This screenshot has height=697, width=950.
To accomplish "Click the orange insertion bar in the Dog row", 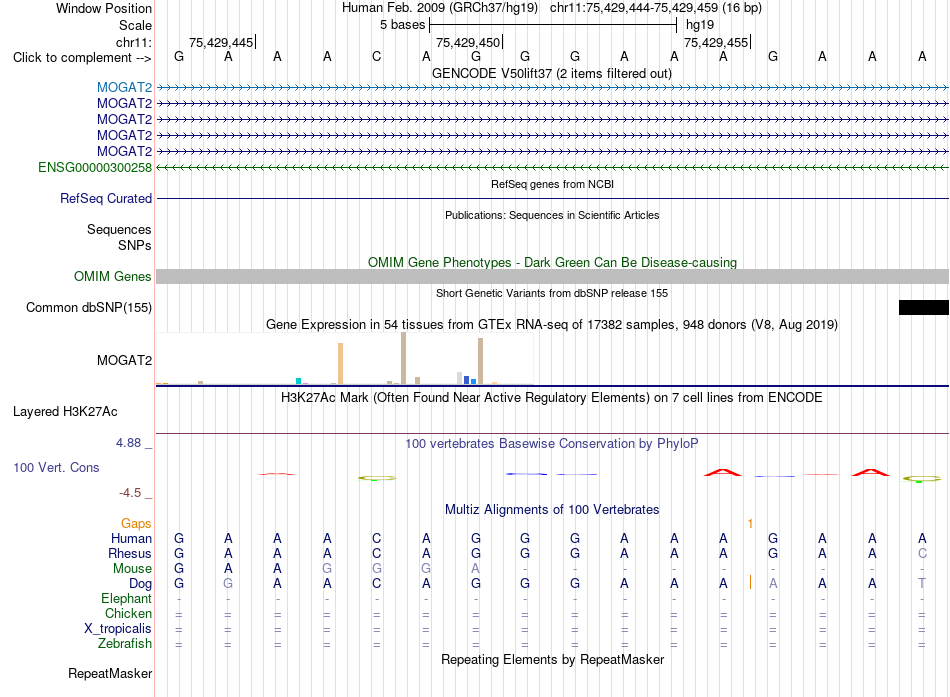I will coord(750,582).
